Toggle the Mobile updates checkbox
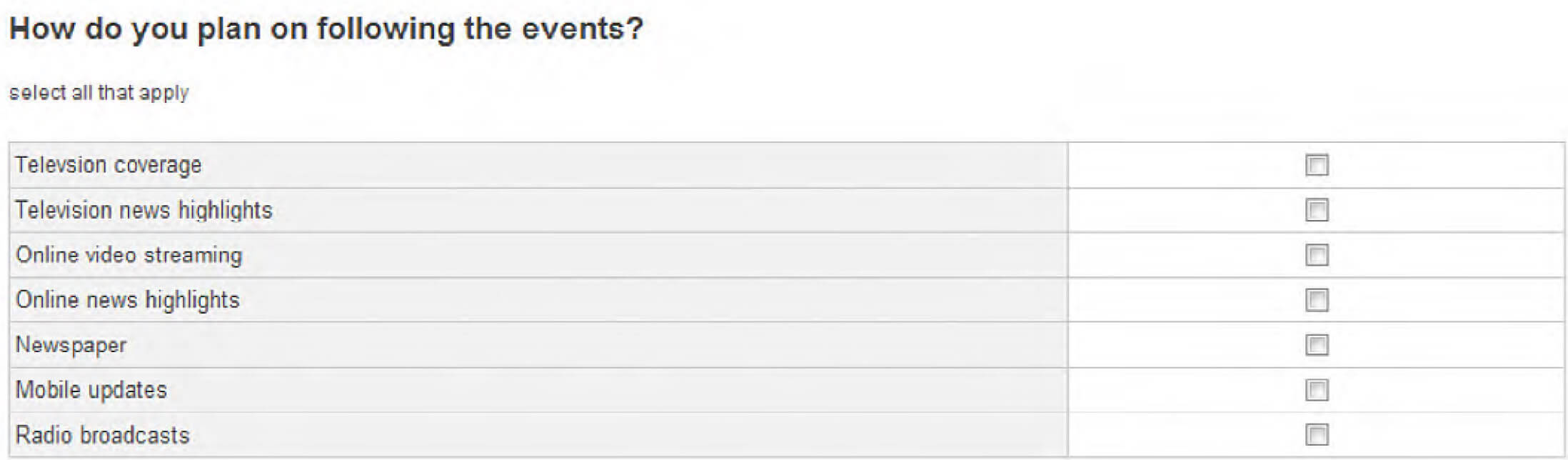This screenshot has width=1568, height=460. 1316,390
